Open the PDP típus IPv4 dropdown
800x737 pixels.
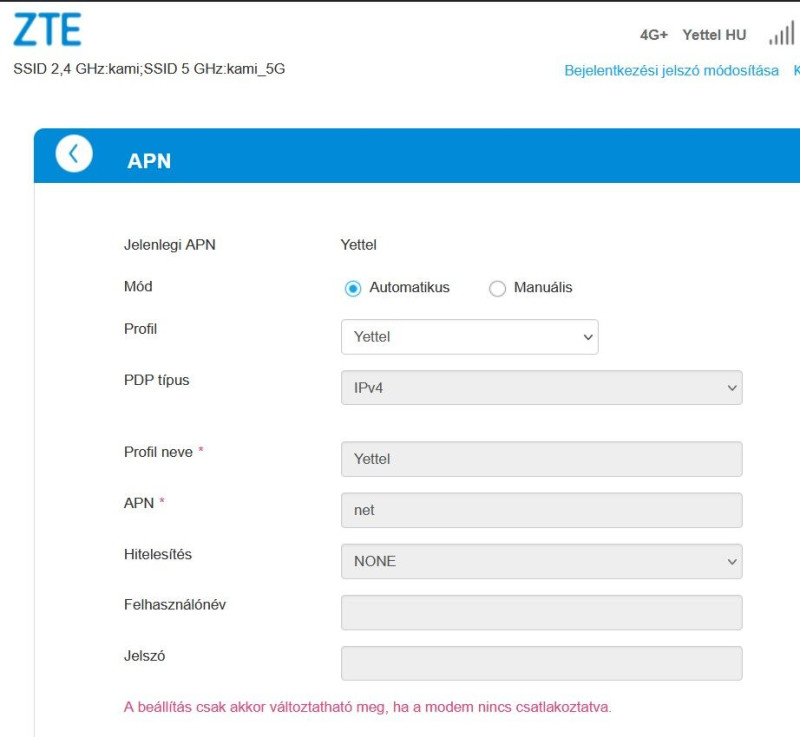pos(541,388)
